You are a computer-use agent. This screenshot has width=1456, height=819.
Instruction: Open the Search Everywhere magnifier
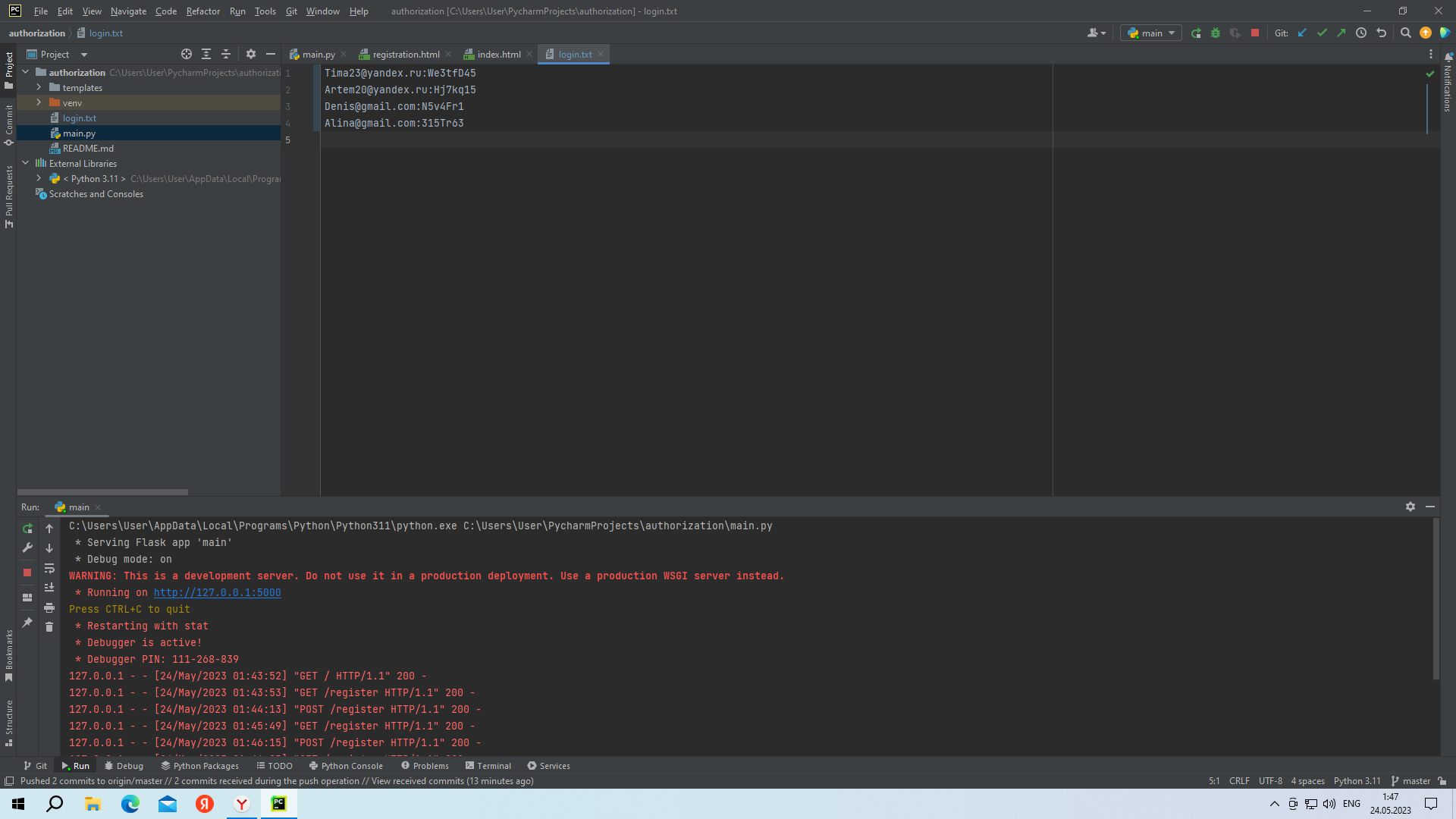click(x=1405, y=33)
